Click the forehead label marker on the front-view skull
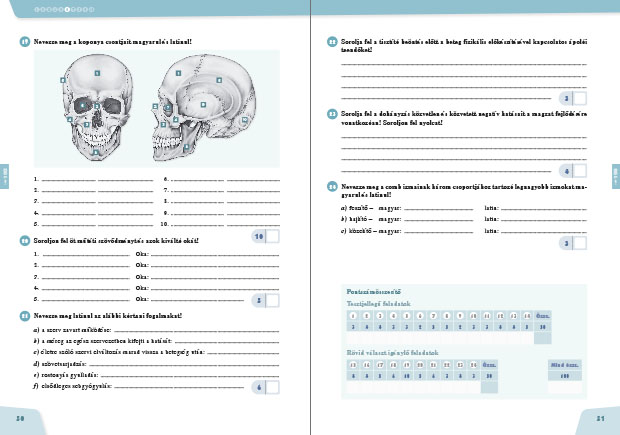 click(x=97, y=73)
